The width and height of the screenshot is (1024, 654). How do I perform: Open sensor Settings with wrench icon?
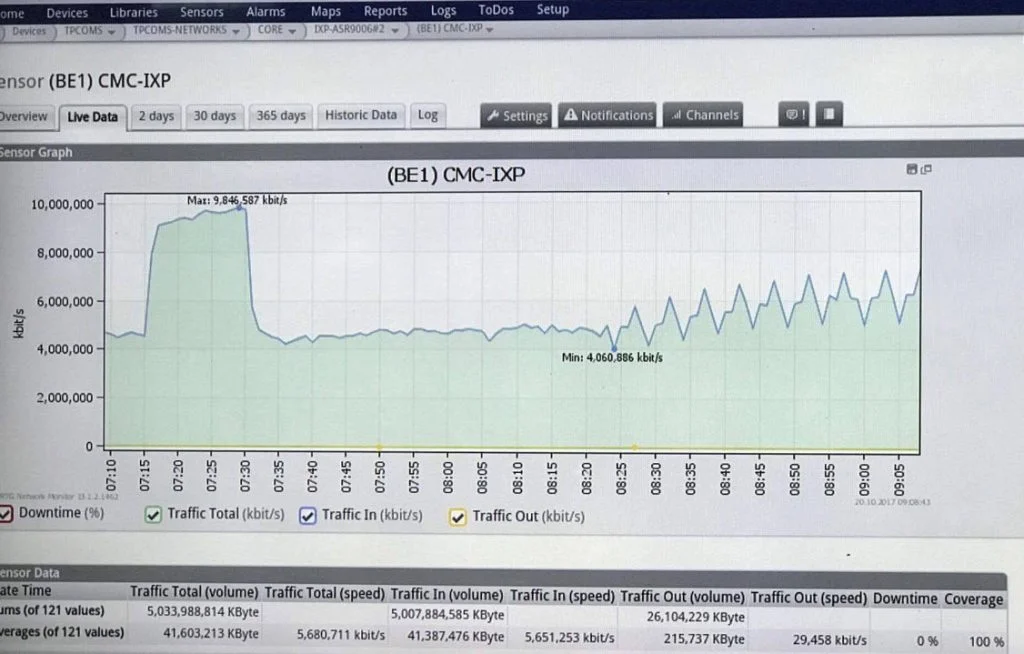[x=516, y=115]
